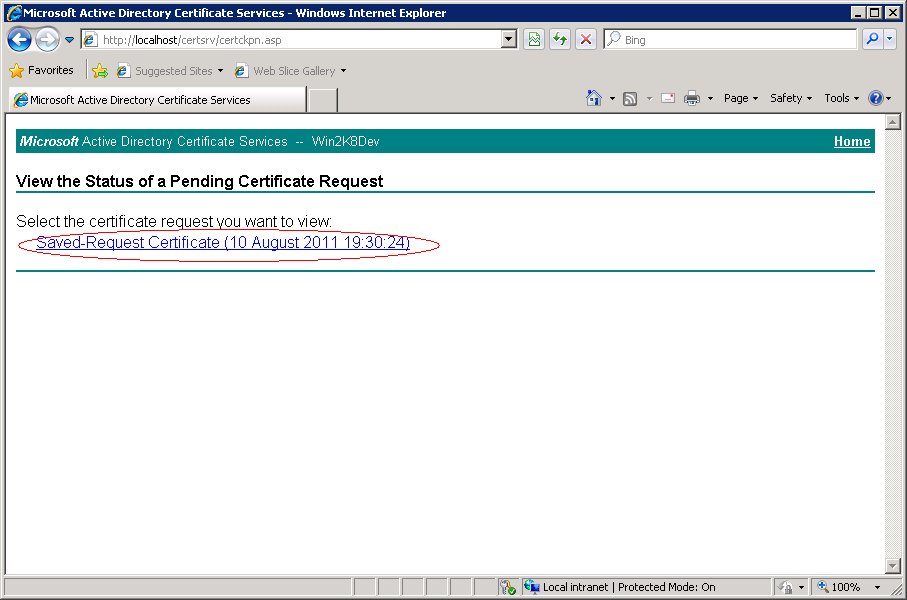The height and width of the screenshot is (600, 907).
Task: Open the Safety menu
Action: pyautogui.click(x=791, y=98)
